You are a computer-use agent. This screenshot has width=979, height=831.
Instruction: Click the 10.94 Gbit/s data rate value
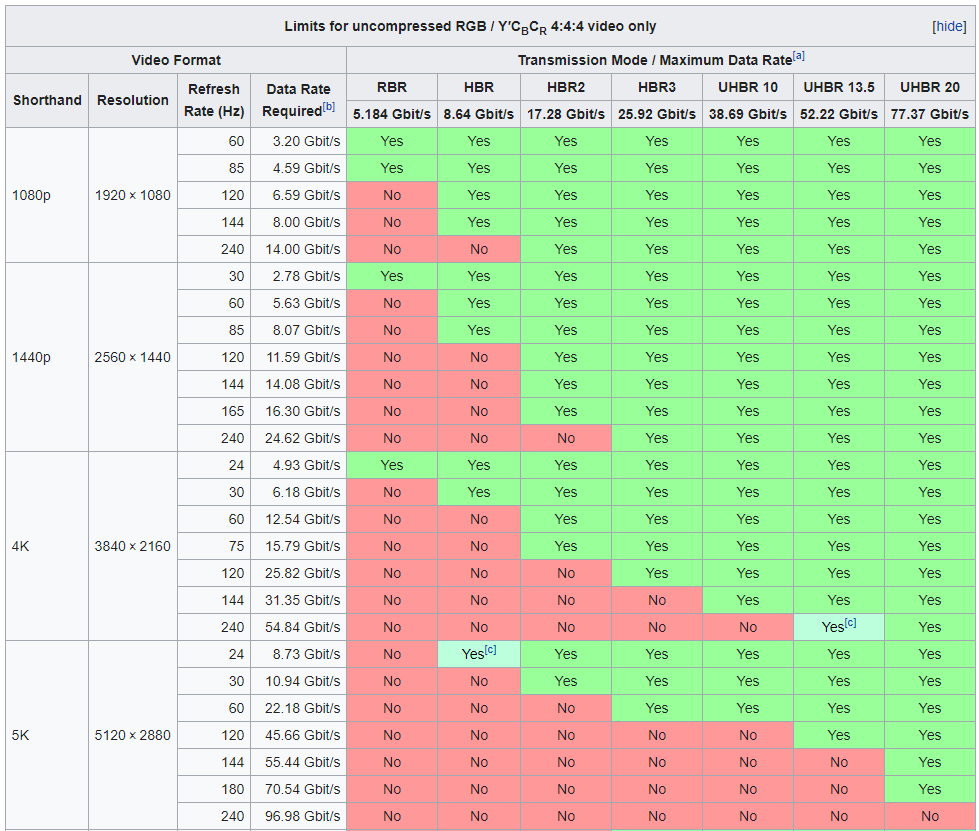click(x=303, y=681)
